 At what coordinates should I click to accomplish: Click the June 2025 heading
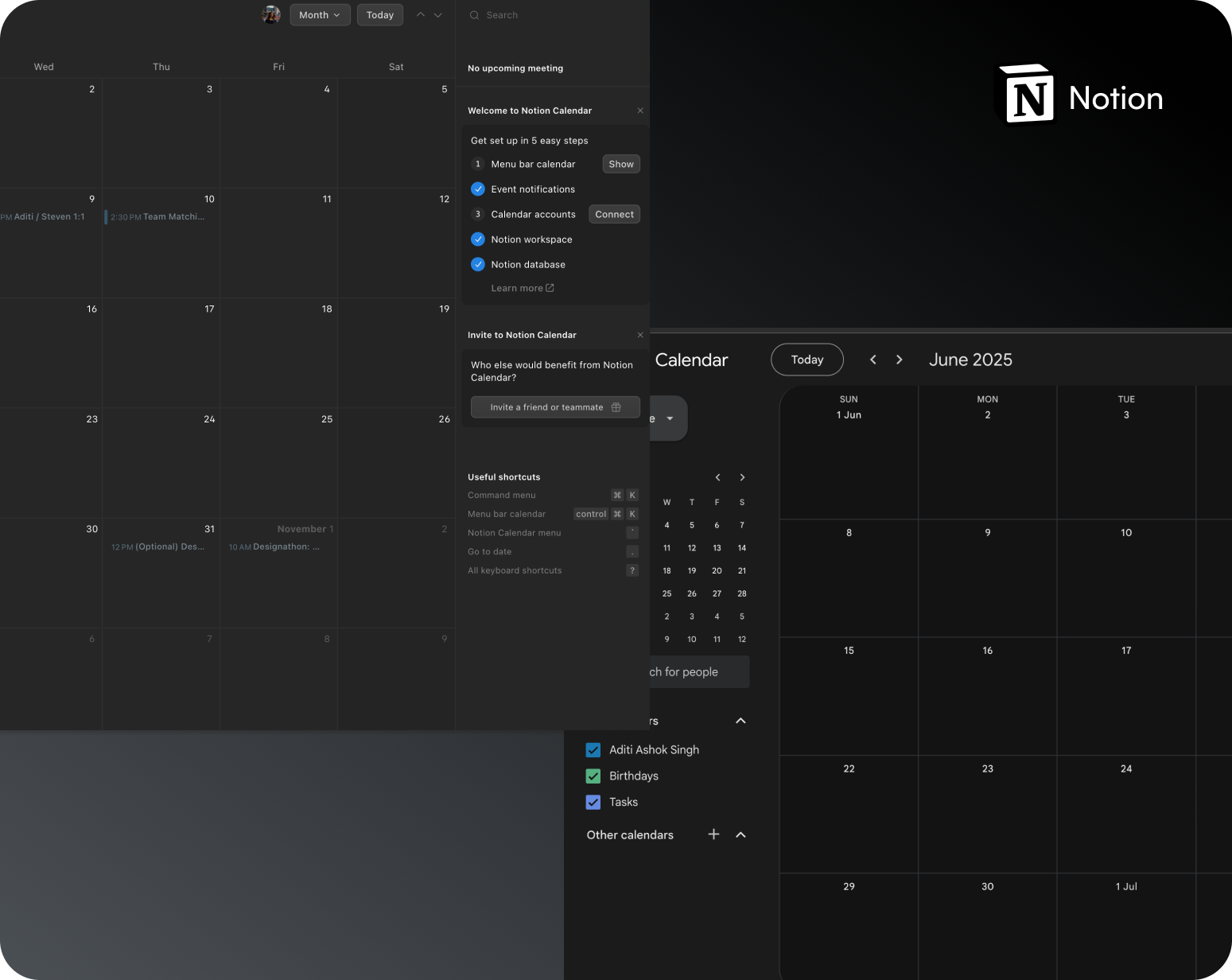[970, 360]
